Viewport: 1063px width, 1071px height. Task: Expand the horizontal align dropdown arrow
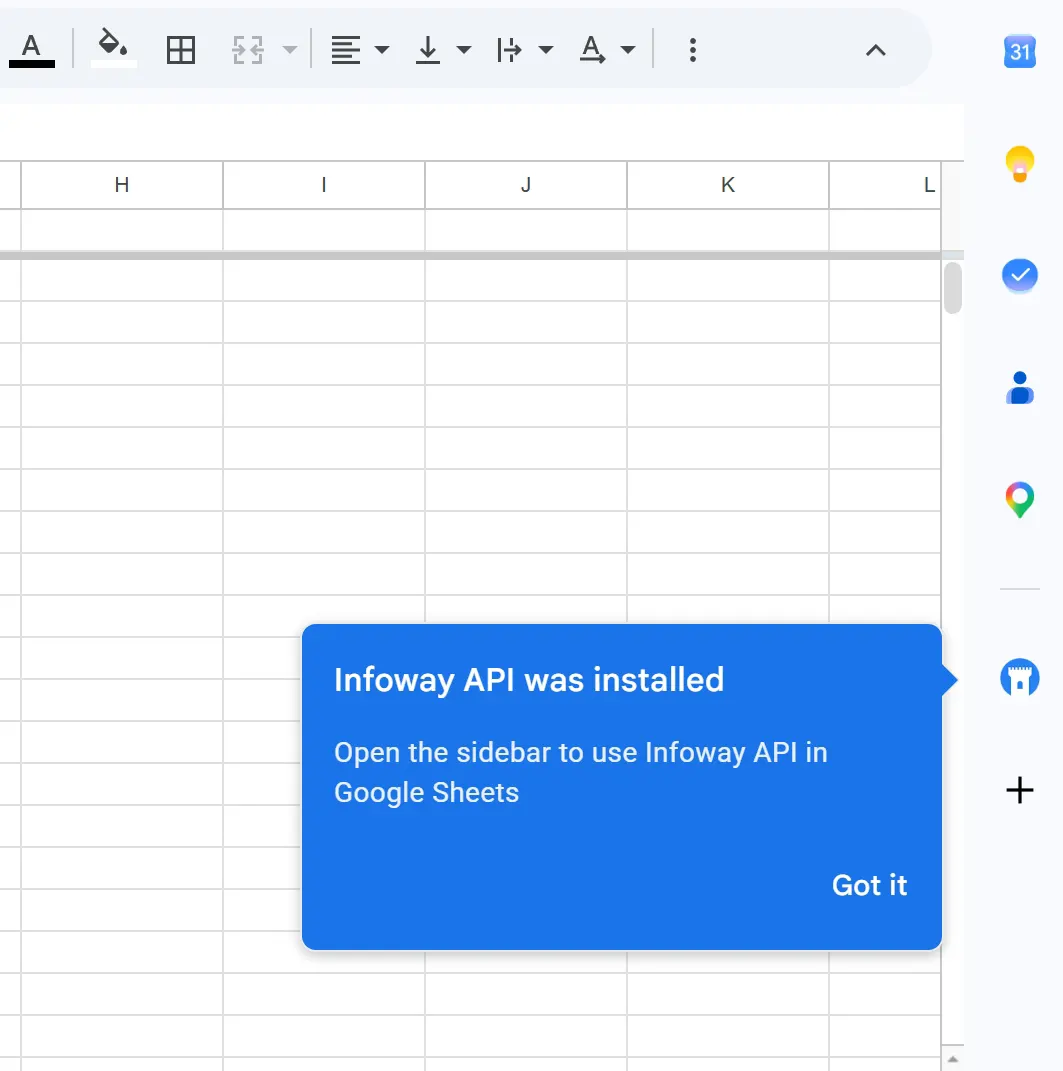tap(382, 50)
